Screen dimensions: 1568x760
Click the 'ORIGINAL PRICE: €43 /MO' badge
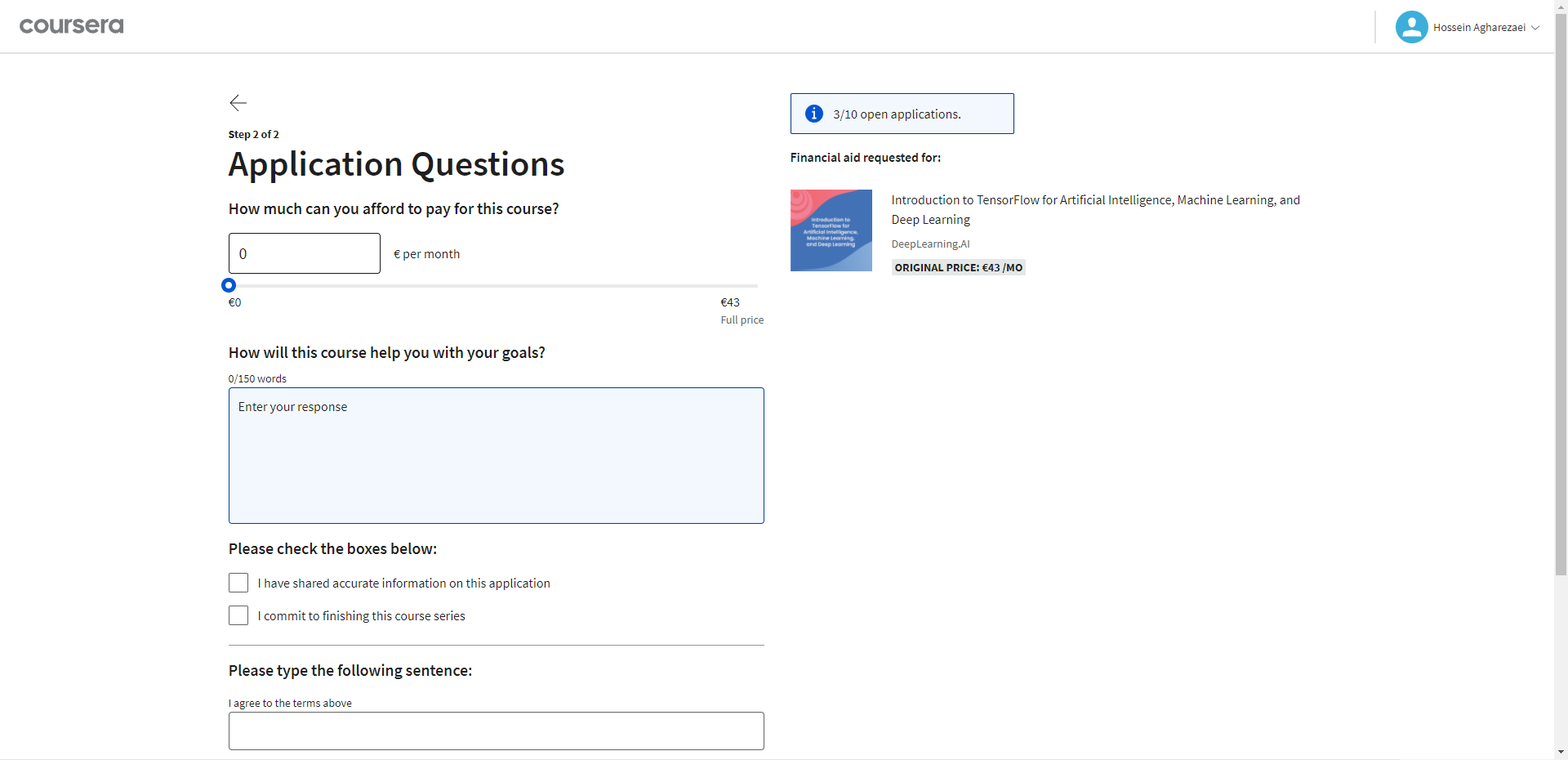958,267
